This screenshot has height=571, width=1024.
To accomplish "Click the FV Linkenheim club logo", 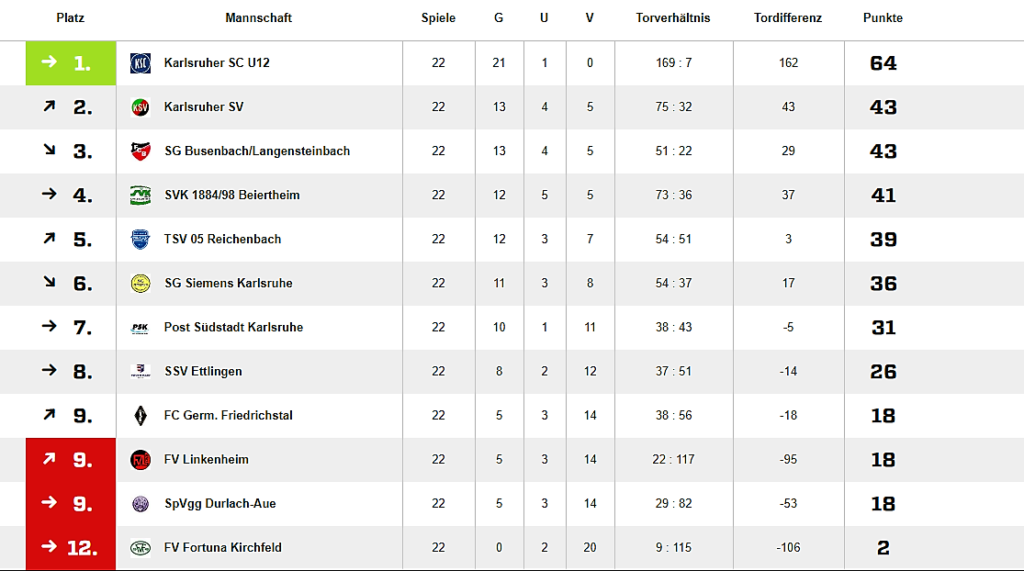I will click(140, 459).
